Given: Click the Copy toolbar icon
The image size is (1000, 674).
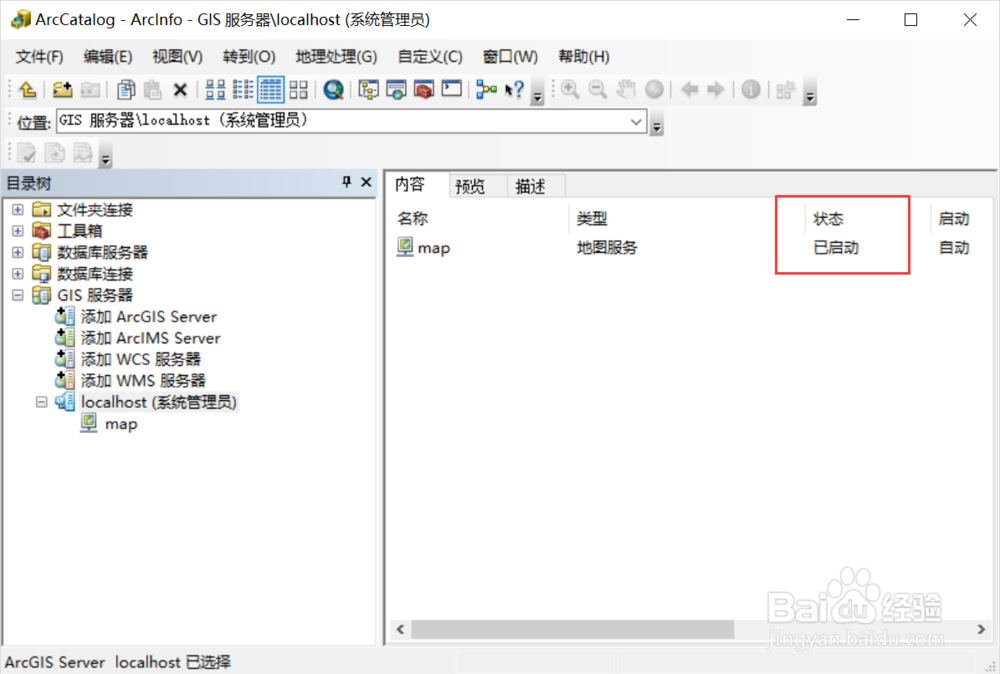Looking at the screenshot, I should tap(126, 90).
